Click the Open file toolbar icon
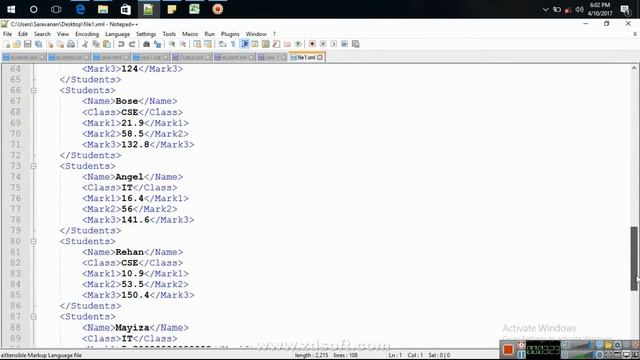The height and width of the screenshot is (360, 640). click(x=17, y=44)
